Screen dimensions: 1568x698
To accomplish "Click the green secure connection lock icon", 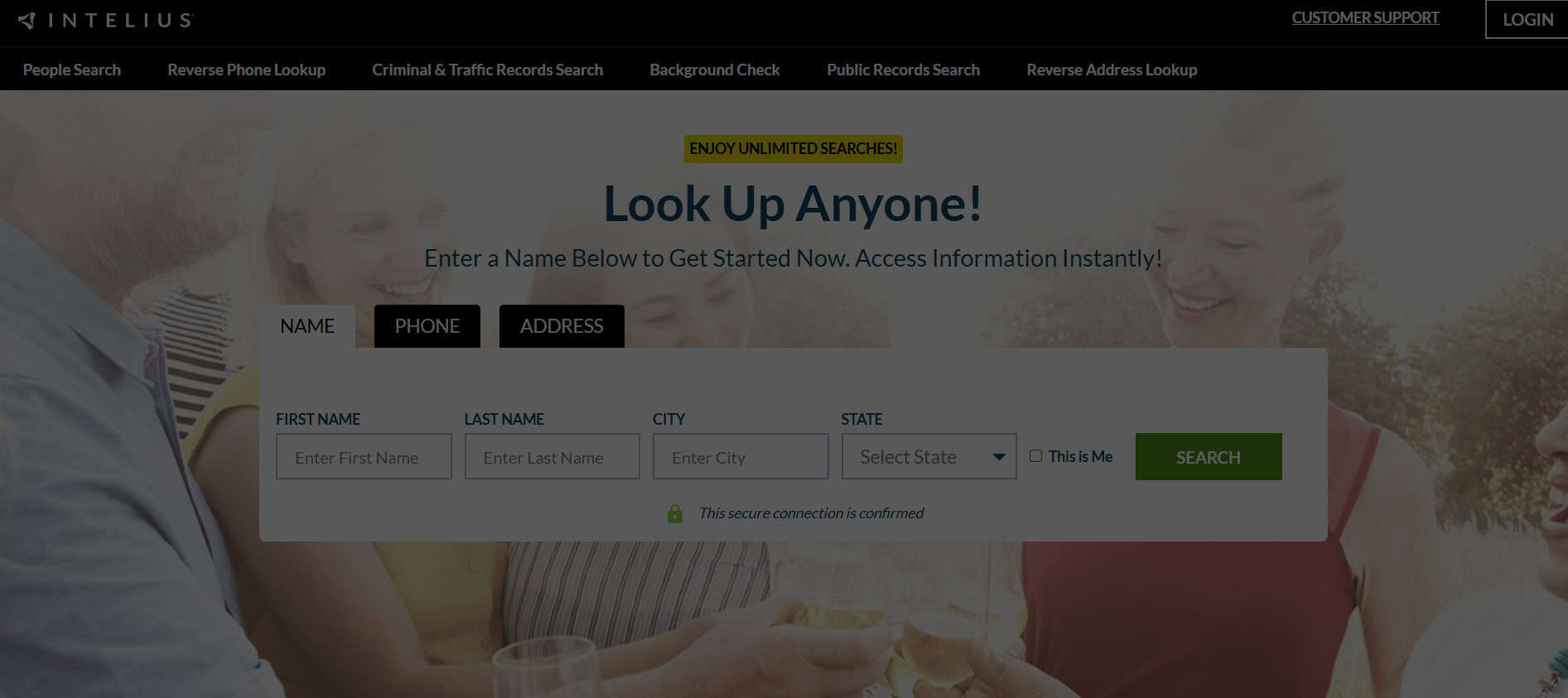I will pos(675,514).
